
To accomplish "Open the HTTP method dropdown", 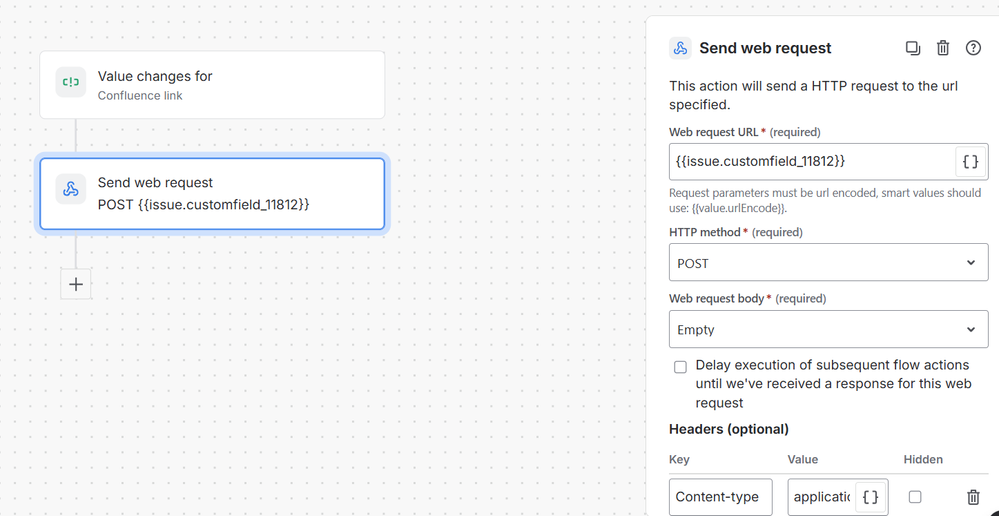I will (828, 262).
